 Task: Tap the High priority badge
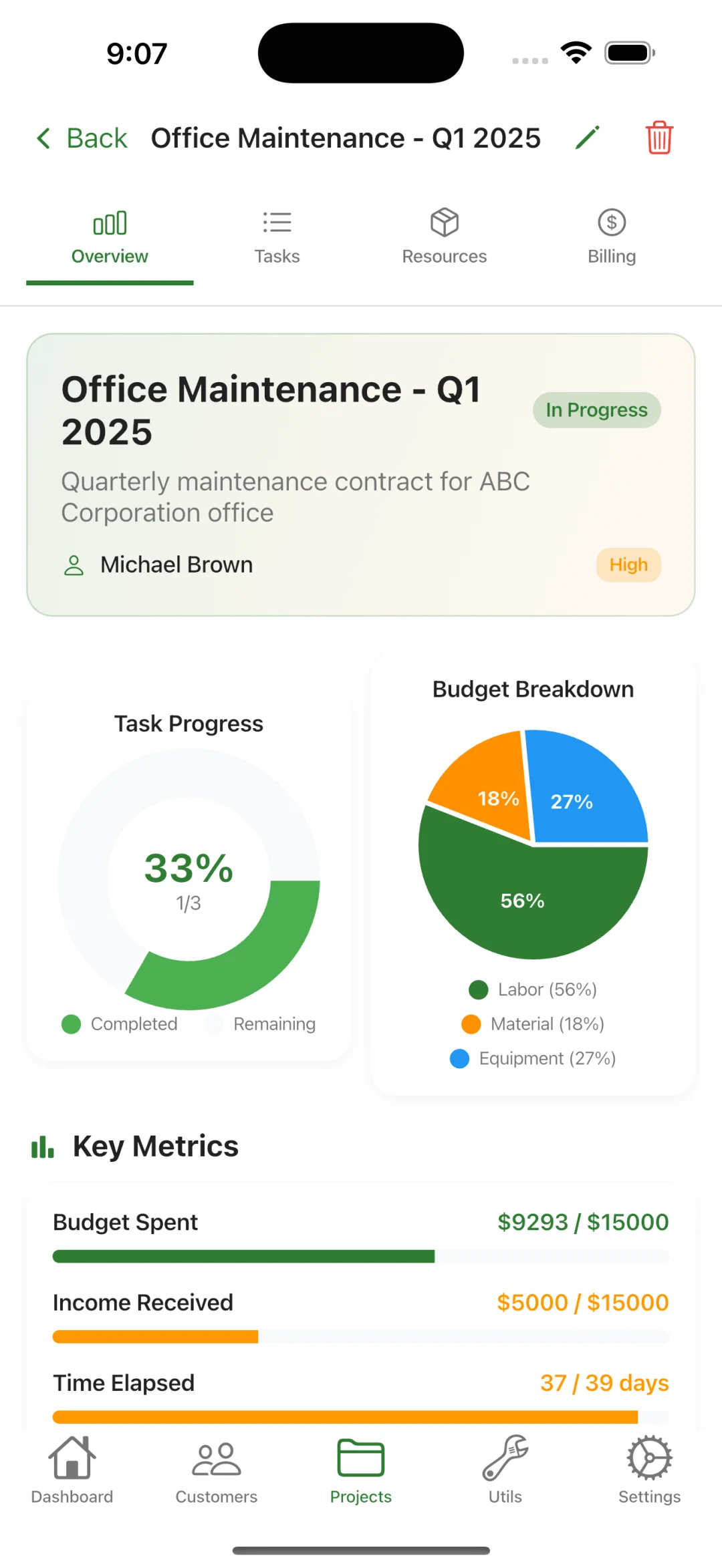coord(628,565)
